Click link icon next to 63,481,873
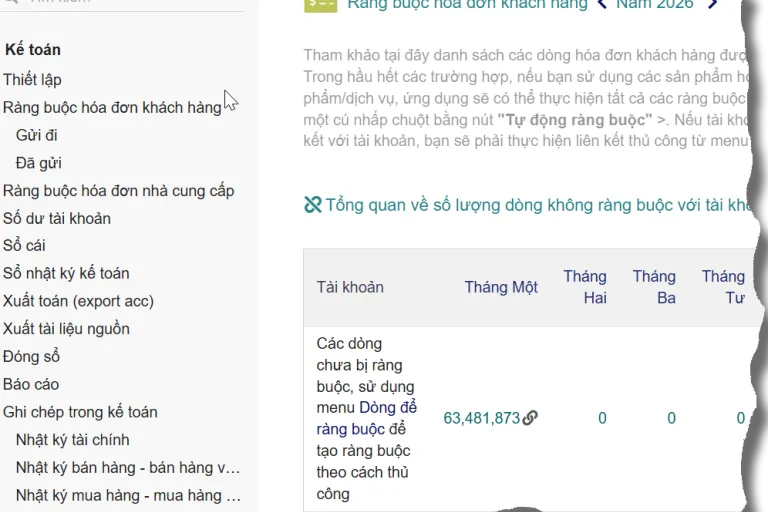The image size is (768, 512). [530, 418]
